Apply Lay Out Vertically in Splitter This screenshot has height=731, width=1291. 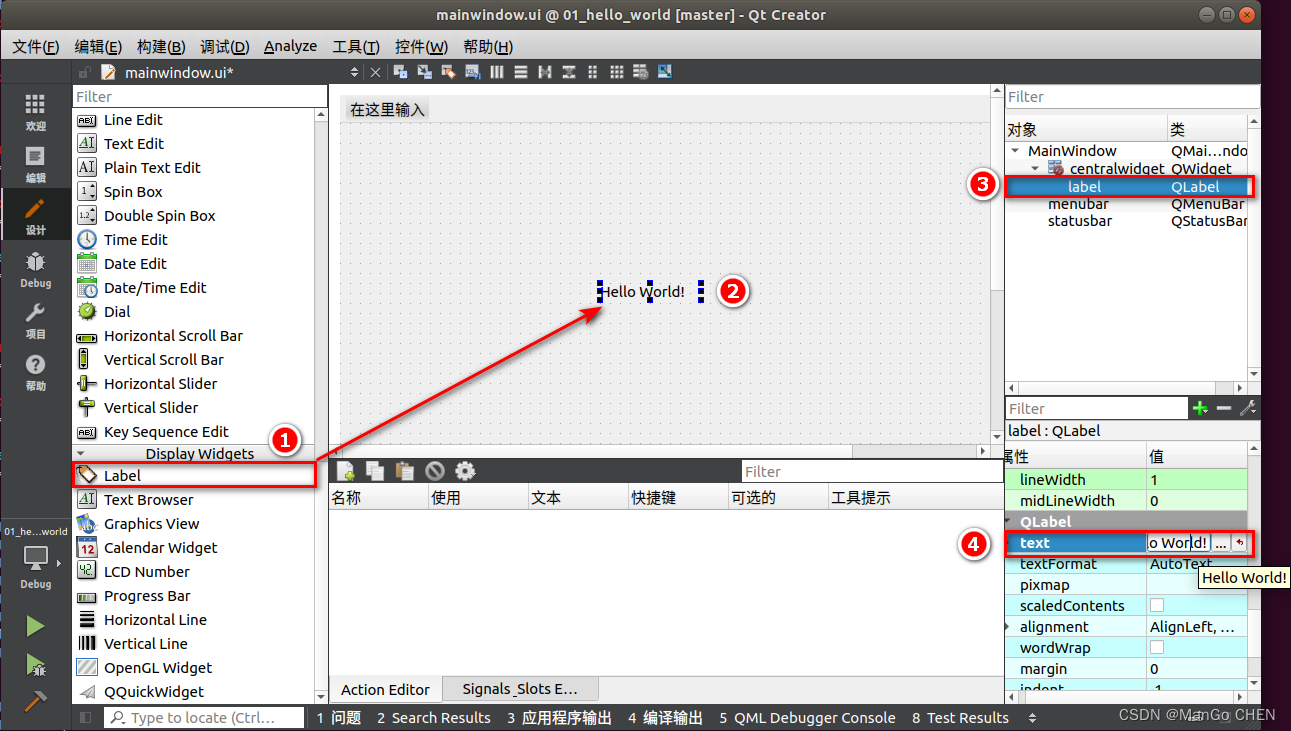coord(569,72)
